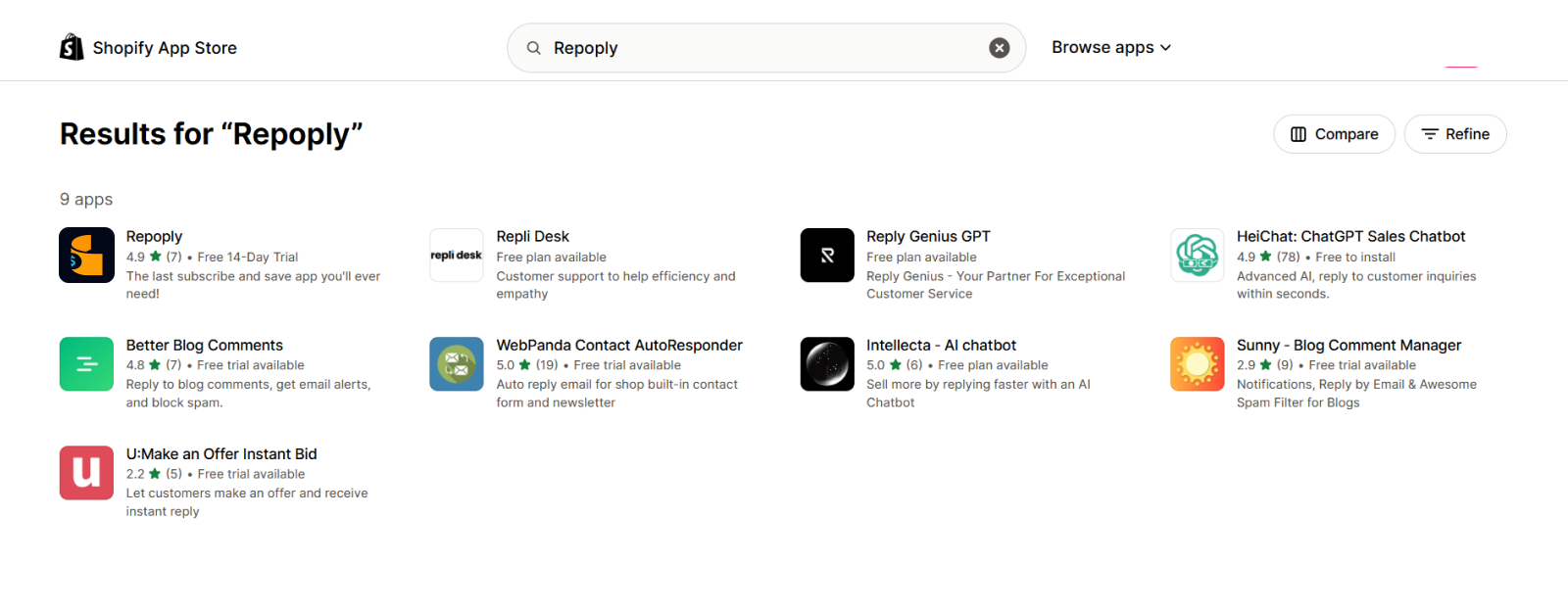Open the Repoply app icon

tap(86, 256)
